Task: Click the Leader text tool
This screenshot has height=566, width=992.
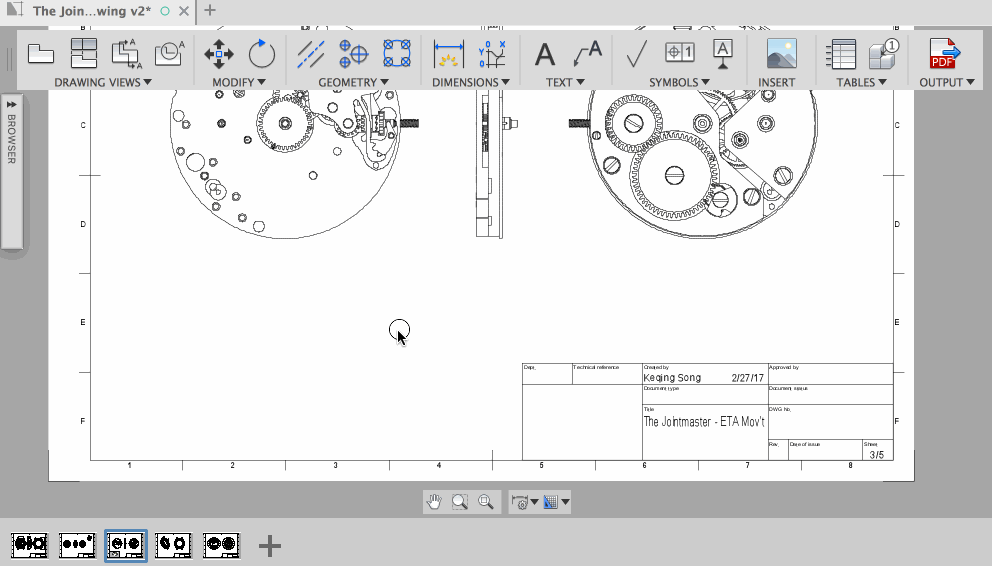Action: 587,53
